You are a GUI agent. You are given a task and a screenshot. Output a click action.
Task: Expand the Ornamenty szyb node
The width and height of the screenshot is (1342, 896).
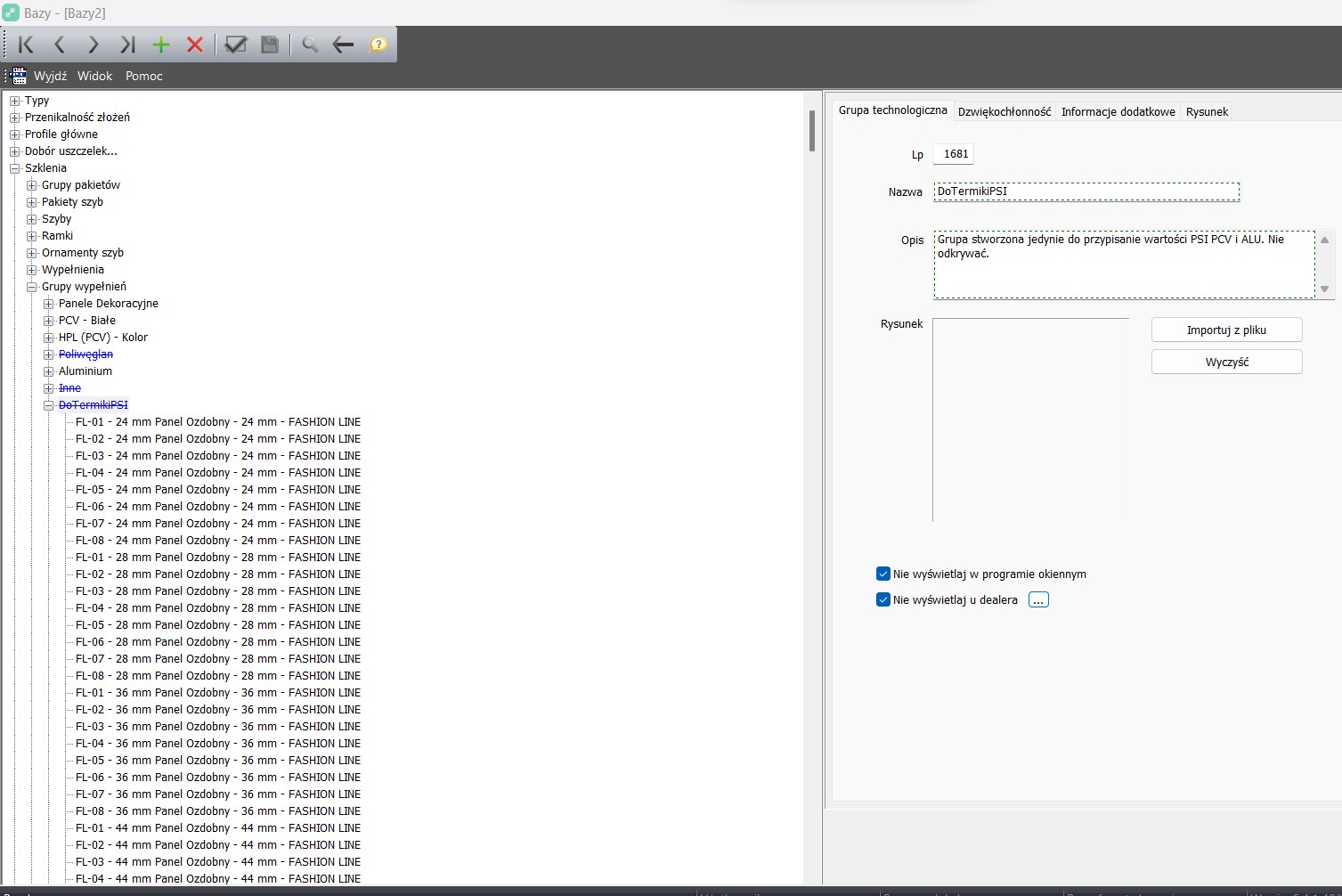click(31, 253)
